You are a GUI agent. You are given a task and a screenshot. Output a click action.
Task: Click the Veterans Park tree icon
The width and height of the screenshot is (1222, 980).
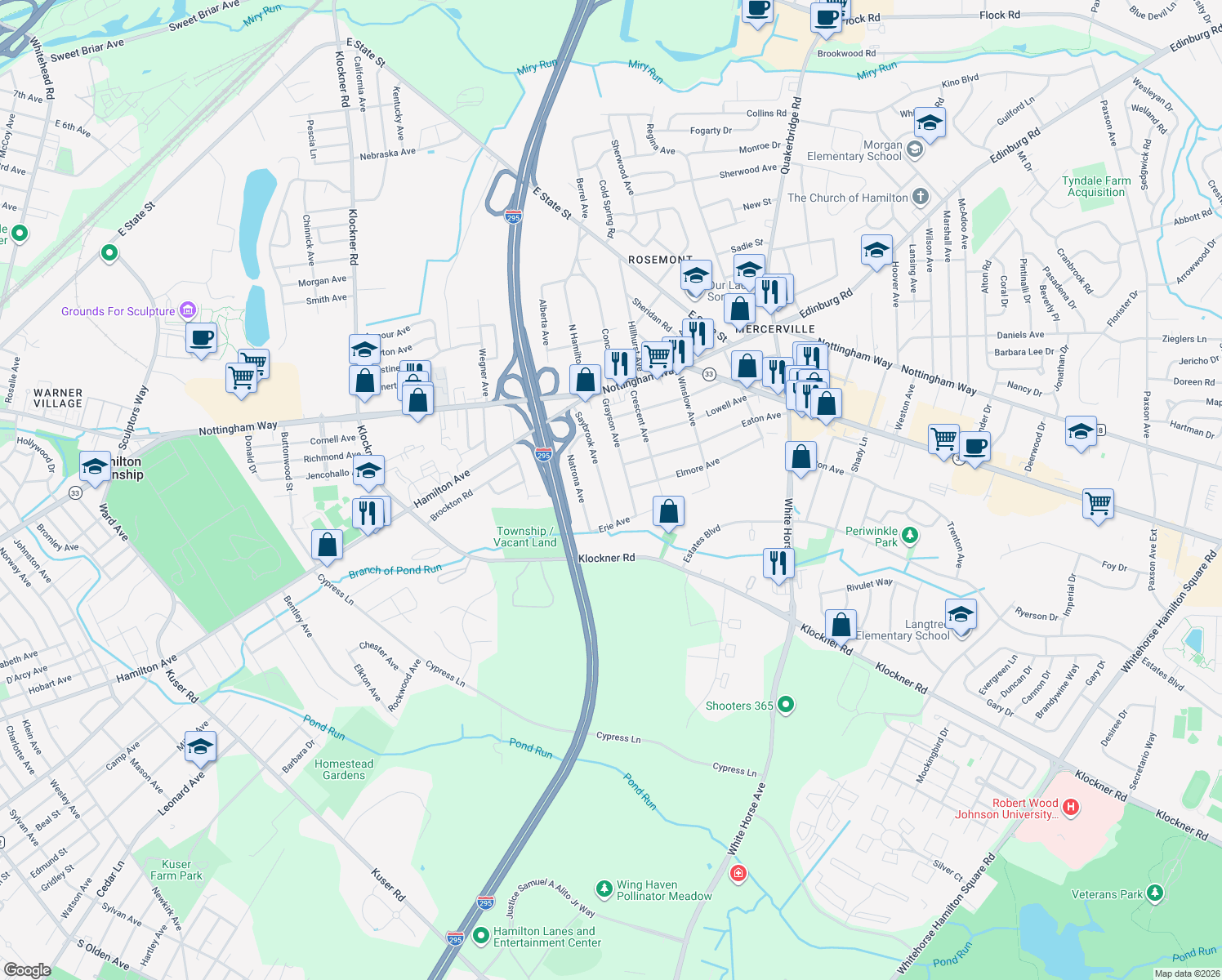pyautogui.click(x=1154, y=893)
